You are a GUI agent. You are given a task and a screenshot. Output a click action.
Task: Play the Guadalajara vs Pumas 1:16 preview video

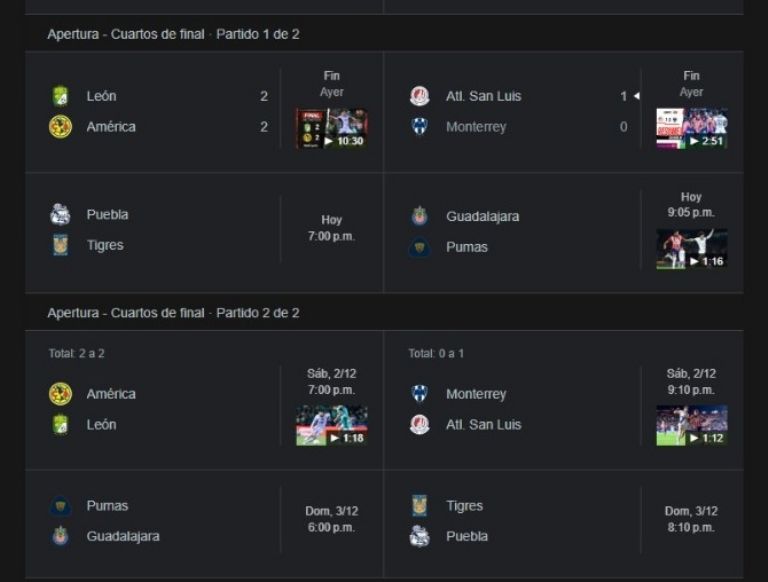(x=692, y=249)
